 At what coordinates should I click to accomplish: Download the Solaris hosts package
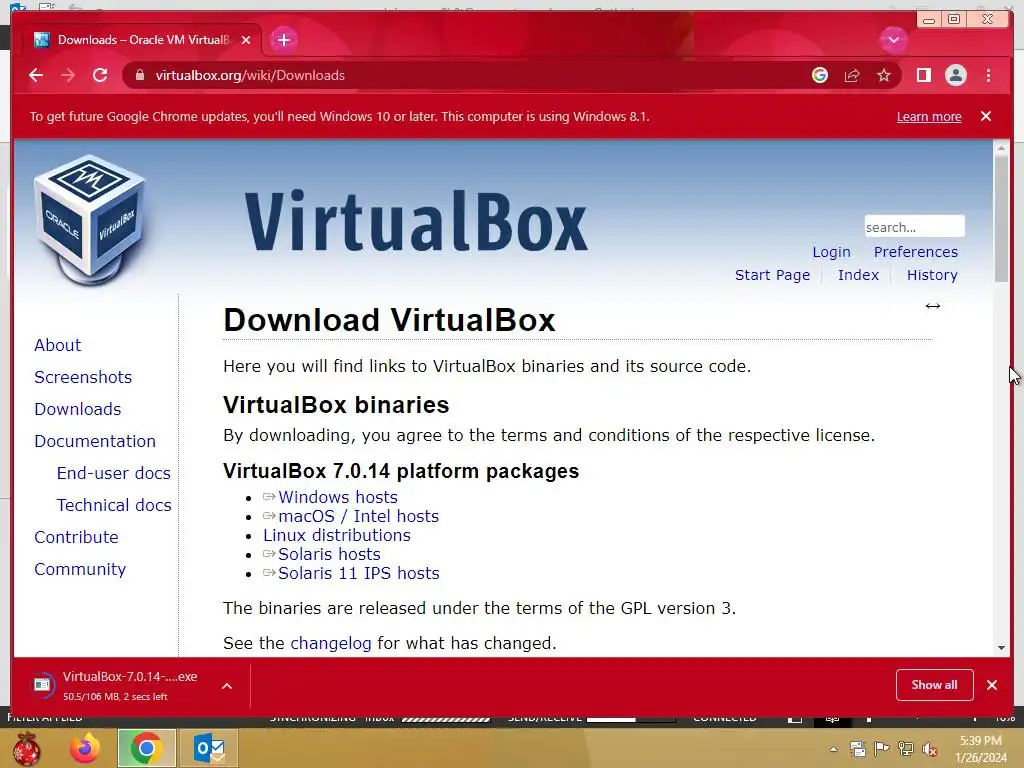[329, 554]
